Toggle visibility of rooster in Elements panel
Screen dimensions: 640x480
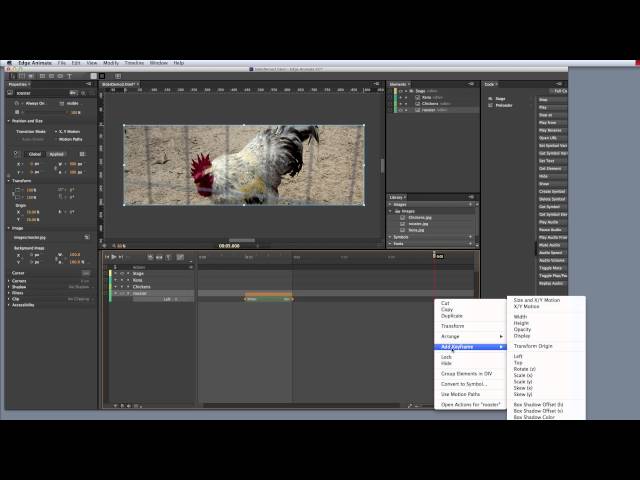pyautogui.click(x=401, y=110)
